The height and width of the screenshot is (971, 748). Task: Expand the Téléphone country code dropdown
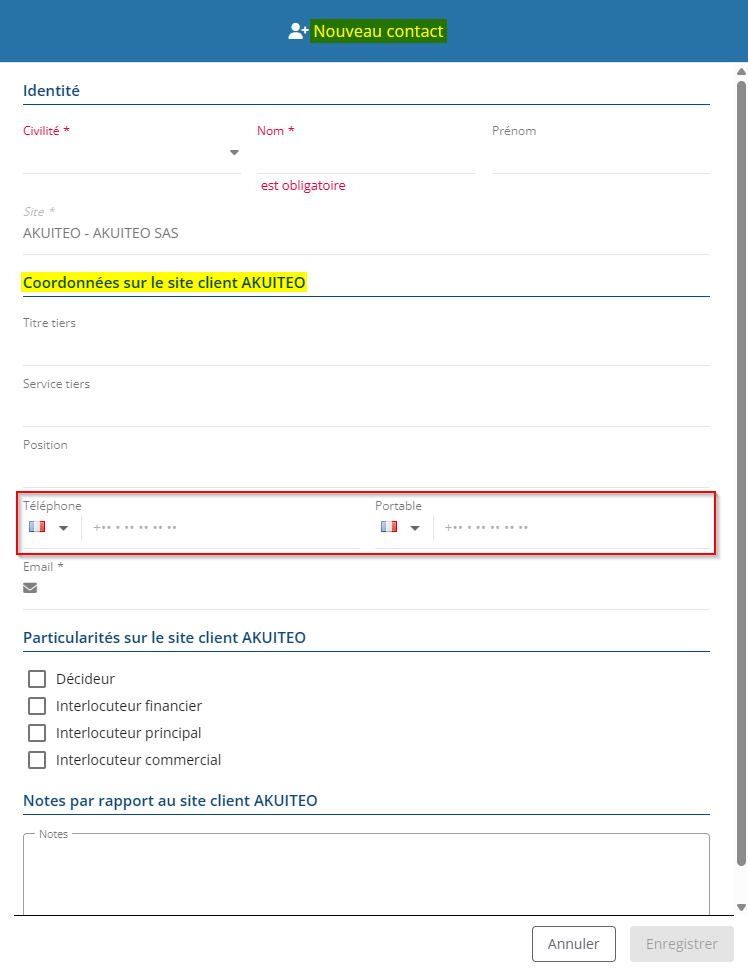63,528
